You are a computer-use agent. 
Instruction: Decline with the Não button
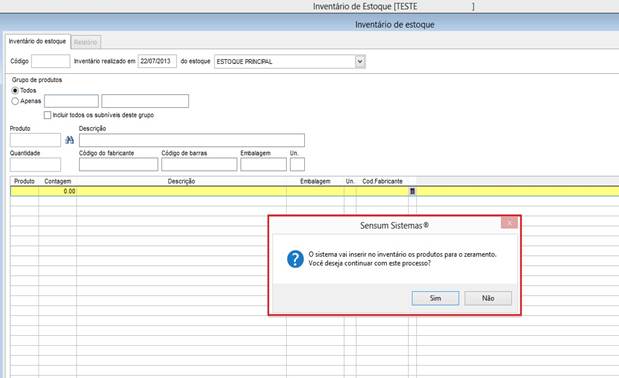click(488, 298)
